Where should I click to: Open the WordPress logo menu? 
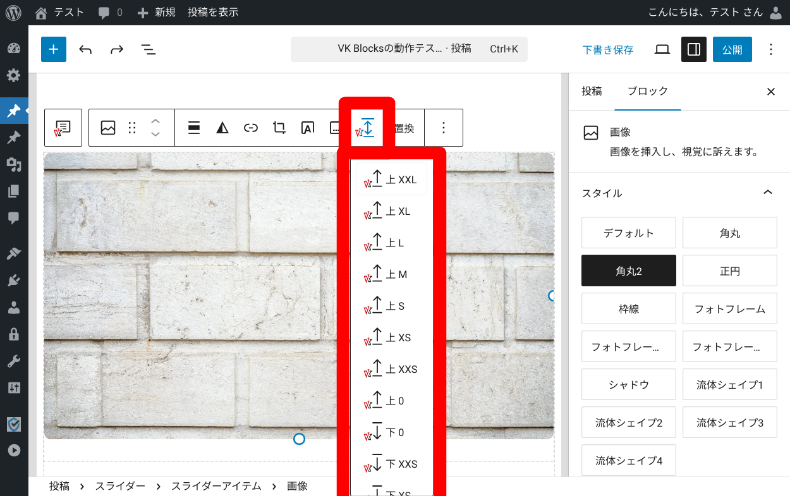click(x=14, y=13)
